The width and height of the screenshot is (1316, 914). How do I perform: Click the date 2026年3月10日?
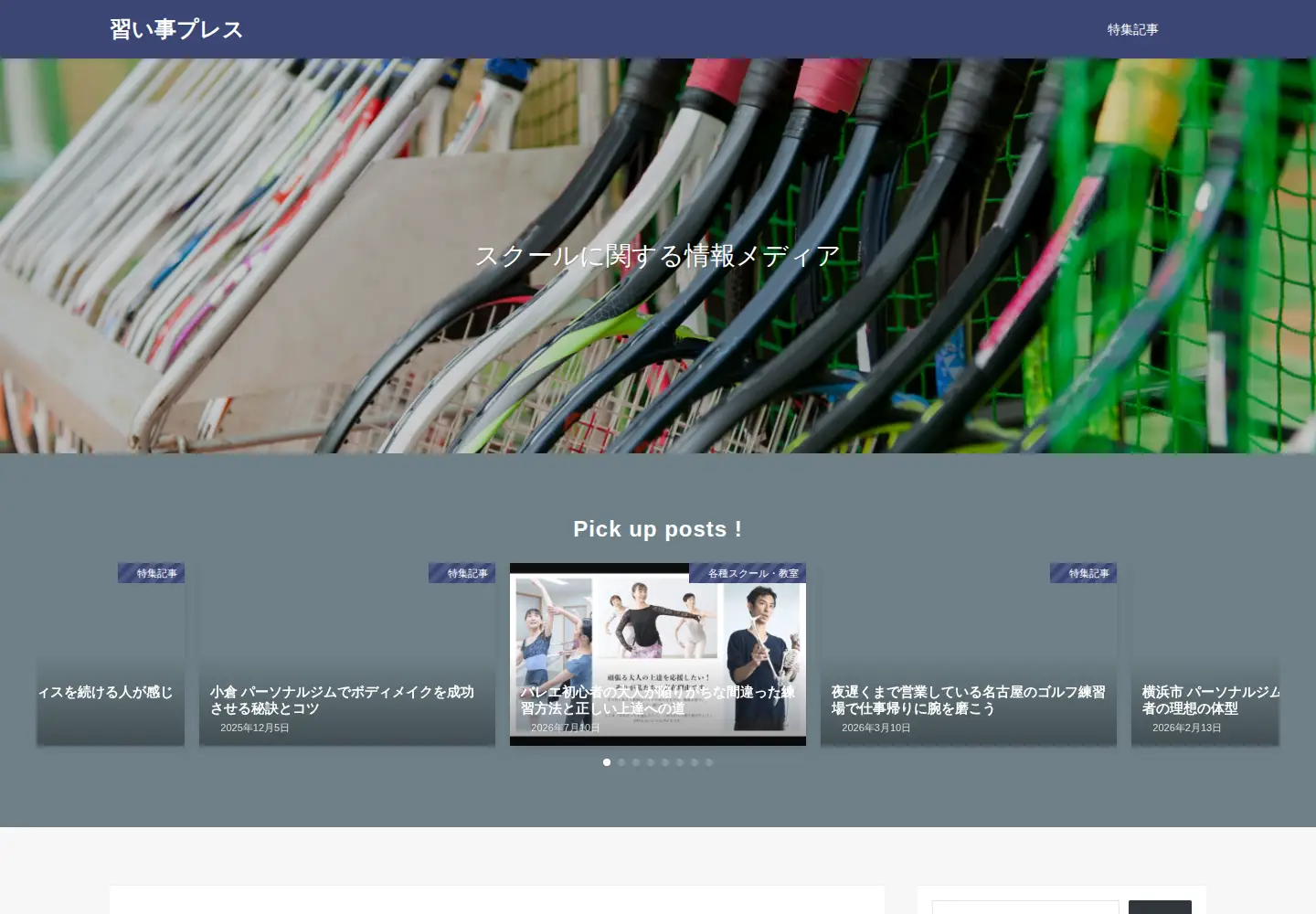click(876, 728)
